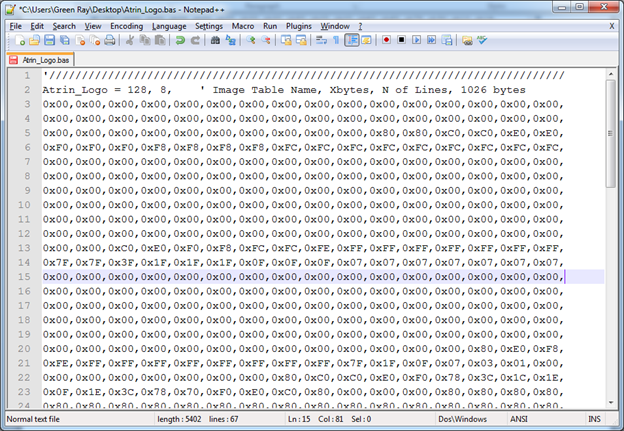The width and height of the screenshot is (624, 431).
Task: Click the Save All icon
Action: pyautogui.click(x=64, y=40)
